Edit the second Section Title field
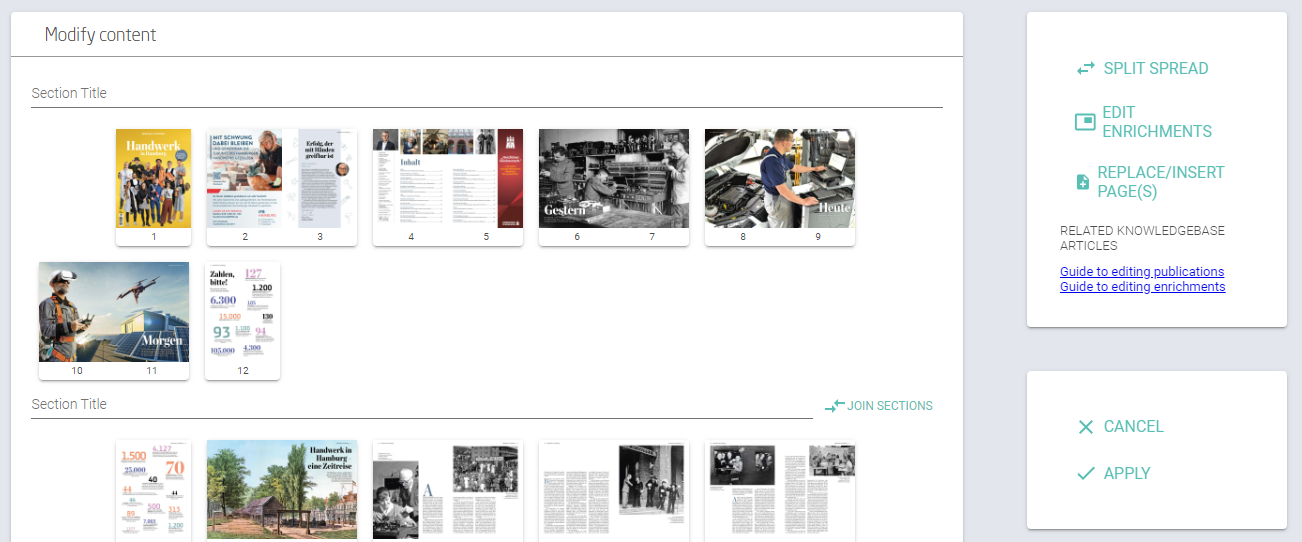The image size is (1302, 542). (x=421, y=404)
